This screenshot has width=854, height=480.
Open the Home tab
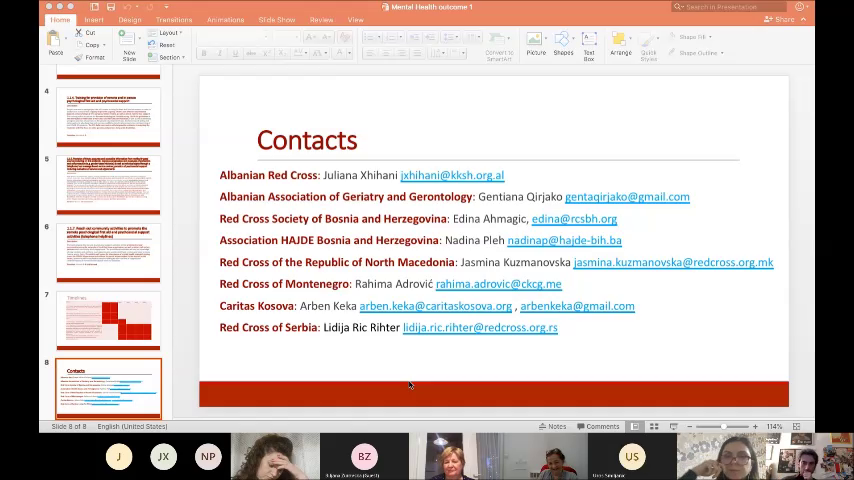coord(60,20)
